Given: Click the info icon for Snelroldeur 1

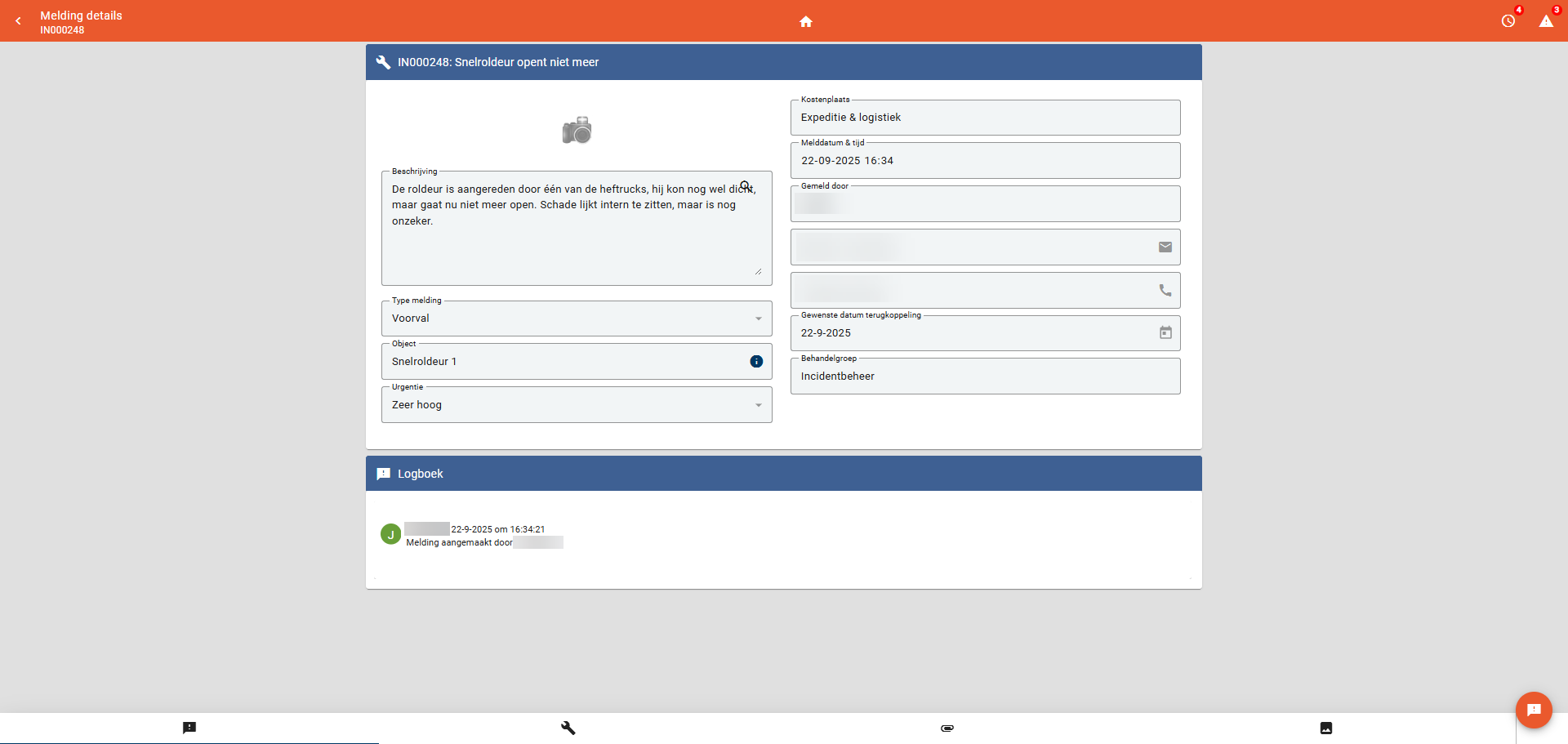Looking at the screenshot, I should click(x=756, y=362).
